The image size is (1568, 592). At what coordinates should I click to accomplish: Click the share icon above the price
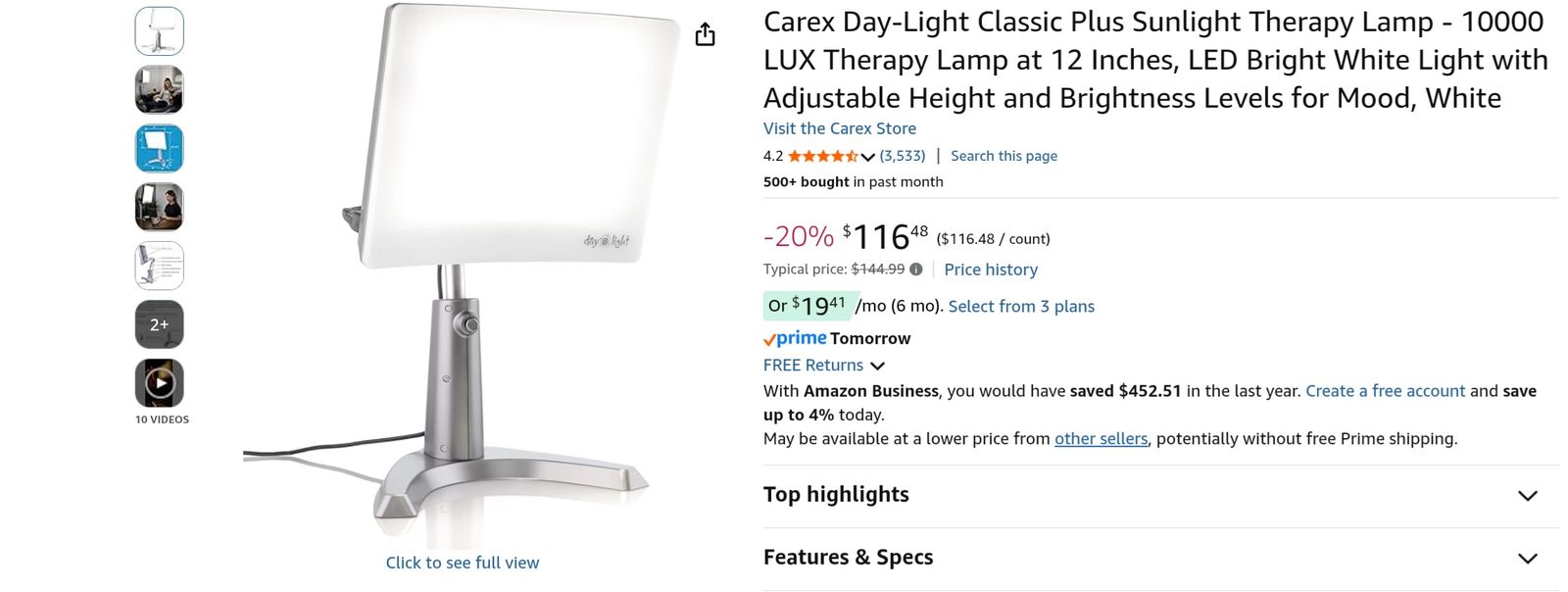click(705, 32)
